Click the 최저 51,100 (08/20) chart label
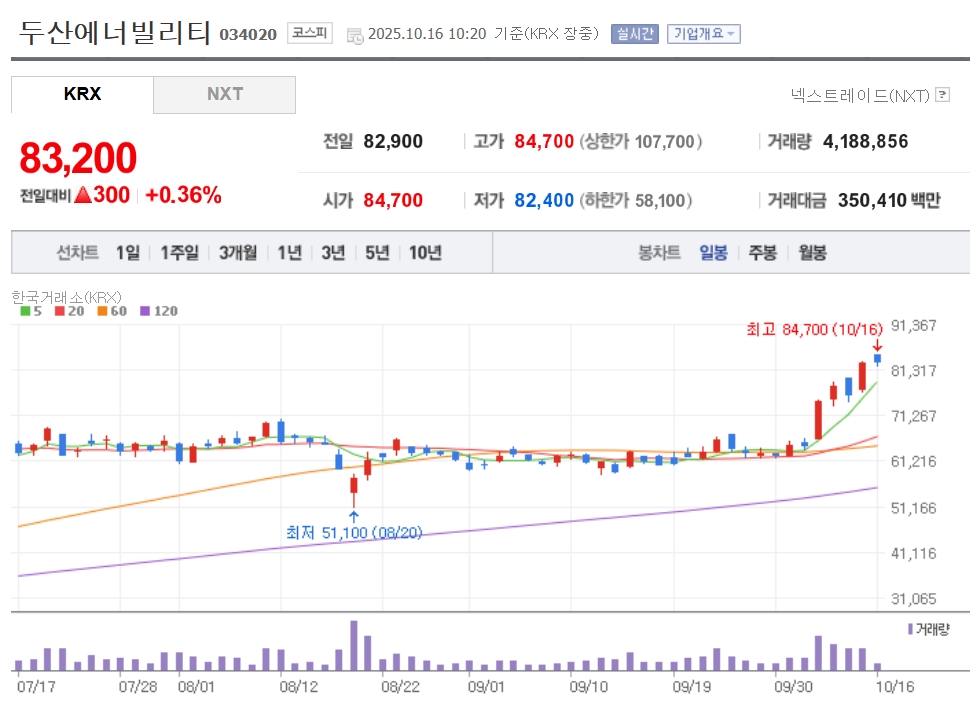The image size is (970, 720). click(x=354, y=533)
